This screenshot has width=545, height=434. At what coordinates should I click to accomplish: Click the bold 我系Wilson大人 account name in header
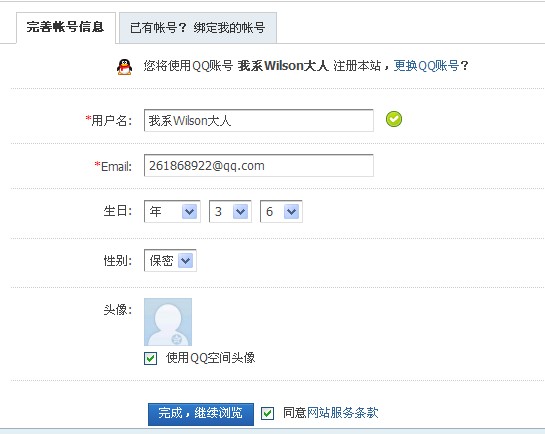(283, 66)
